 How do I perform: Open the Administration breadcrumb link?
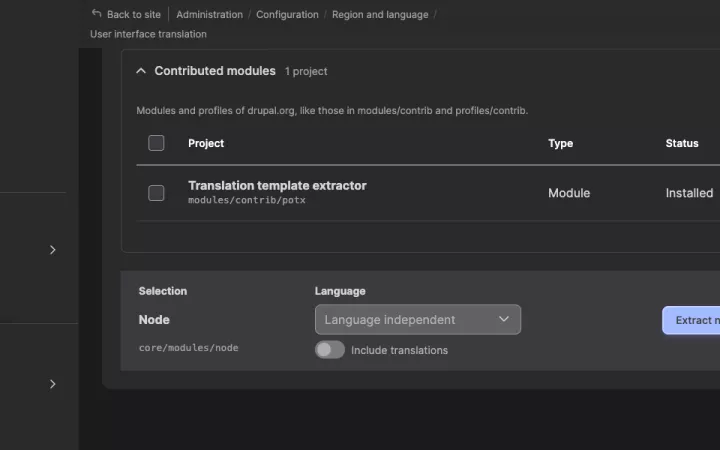point(209,15)
